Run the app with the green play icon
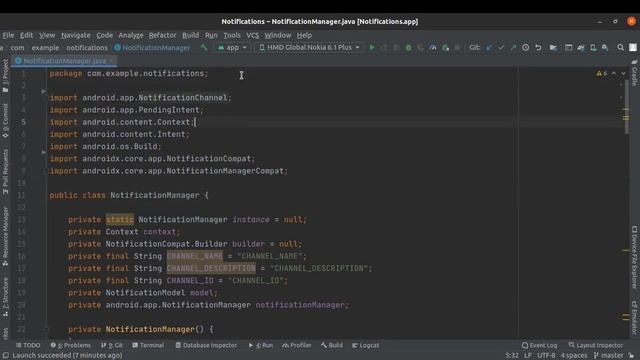 [x=371, y=48]
